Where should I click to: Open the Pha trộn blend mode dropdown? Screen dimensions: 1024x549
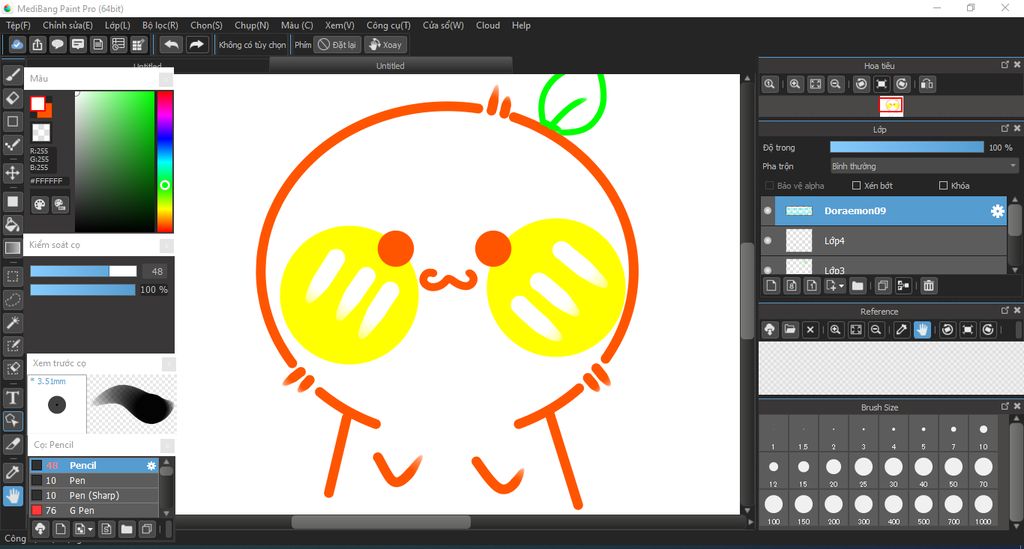pyautogui.click(x=923, y=166)
